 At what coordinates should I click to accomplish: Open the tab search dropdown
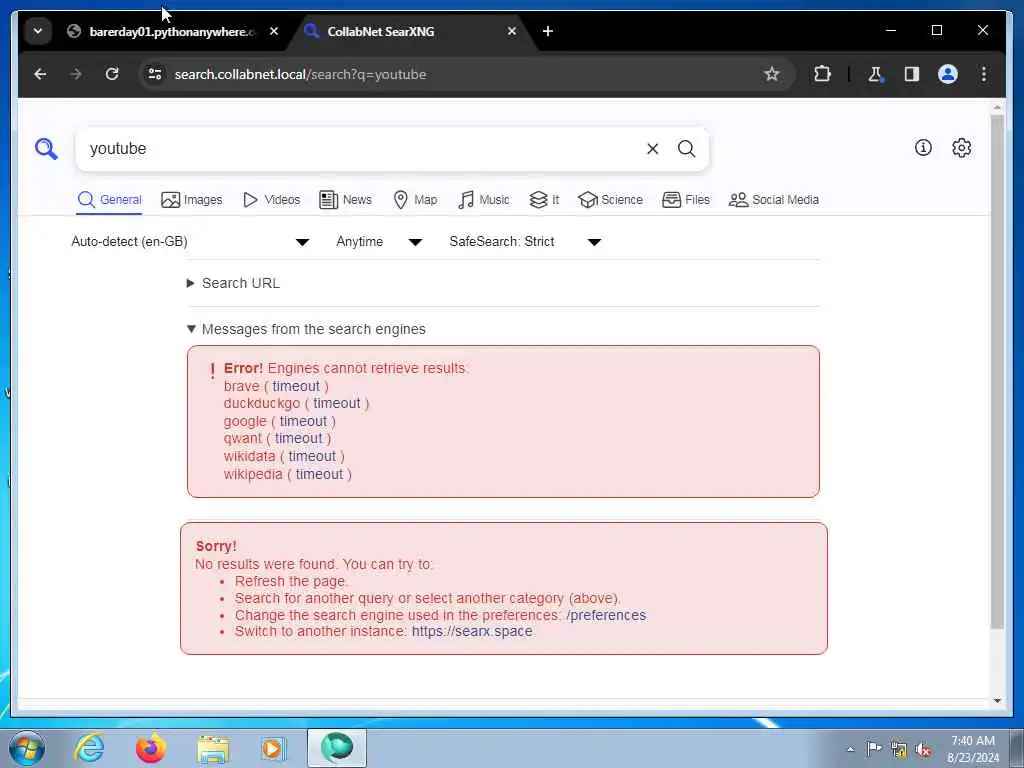point(38,31)
